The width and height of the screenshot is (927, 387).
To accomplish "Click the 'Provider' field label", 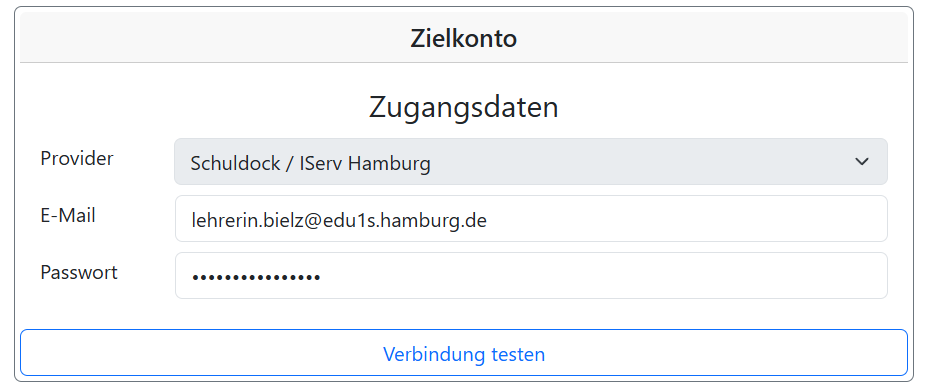I will (x=77, y=158).
